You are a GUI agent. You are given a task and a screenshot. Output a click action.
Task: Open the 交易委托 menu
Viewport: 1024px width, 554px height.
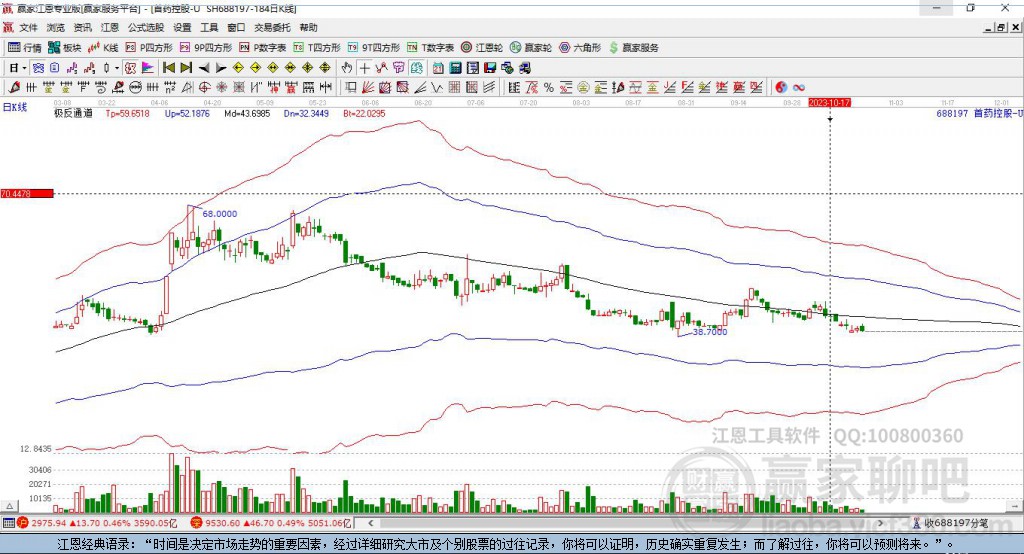[x=272, y=27]
